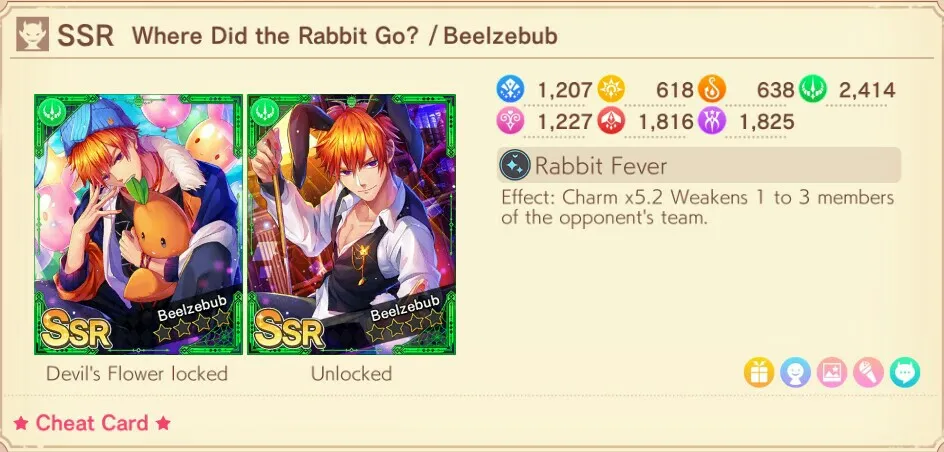Click the Cheat Card label
944x452 pixels.
coord(92,423)
